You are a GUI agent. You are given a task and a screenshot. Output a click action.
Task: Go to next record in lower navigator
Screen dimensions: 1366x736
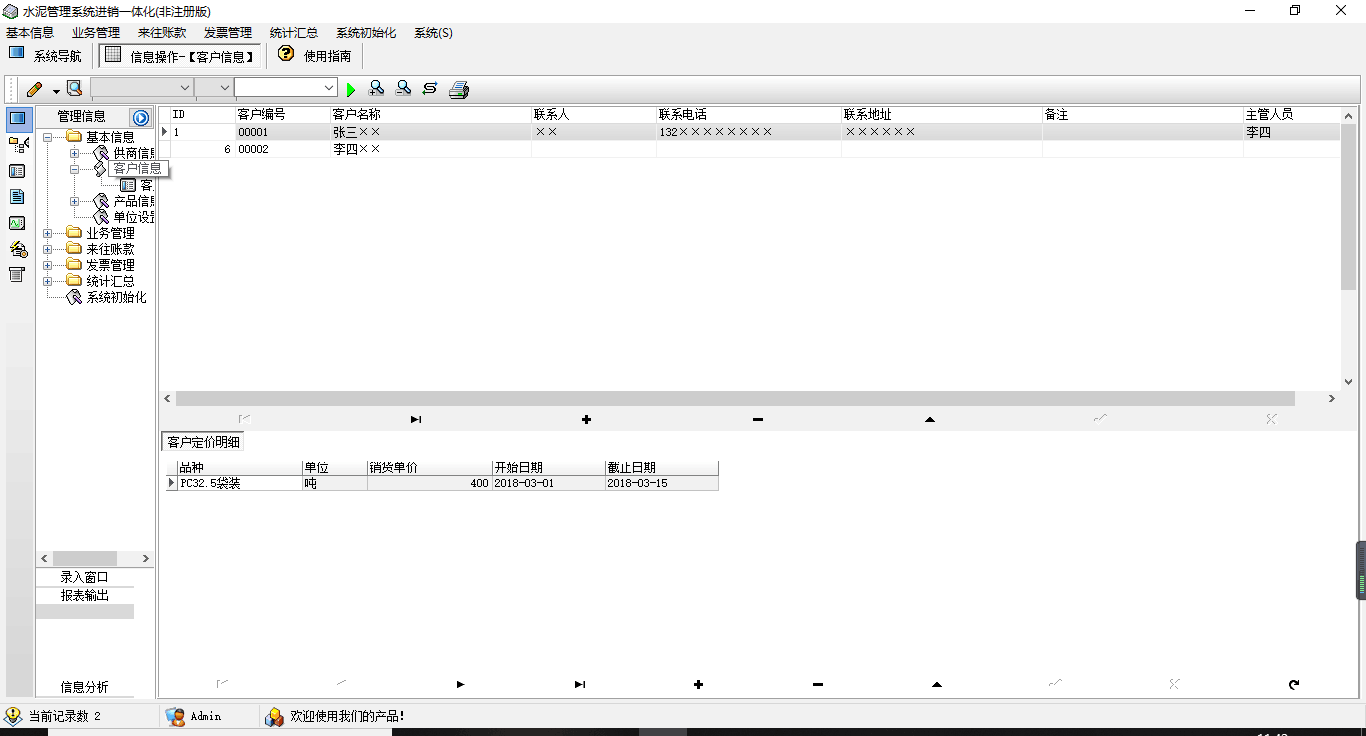pos(460,685)
